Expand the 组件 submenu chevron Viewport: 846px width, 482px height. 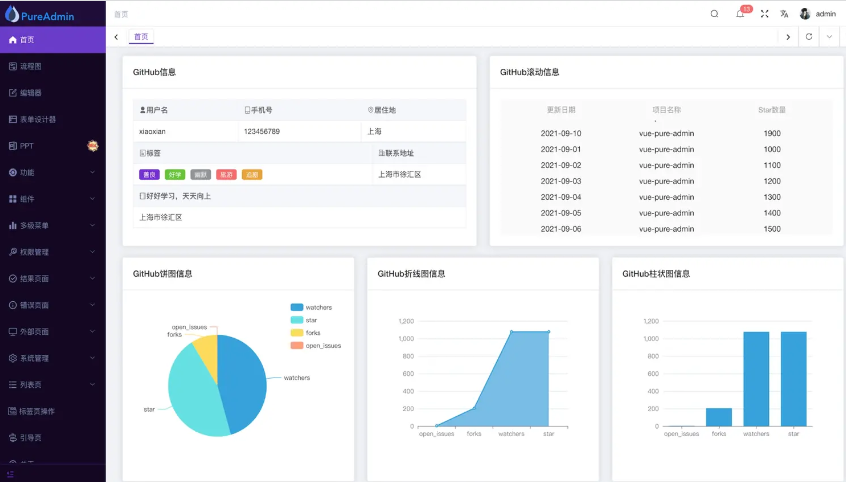point(92,199)
